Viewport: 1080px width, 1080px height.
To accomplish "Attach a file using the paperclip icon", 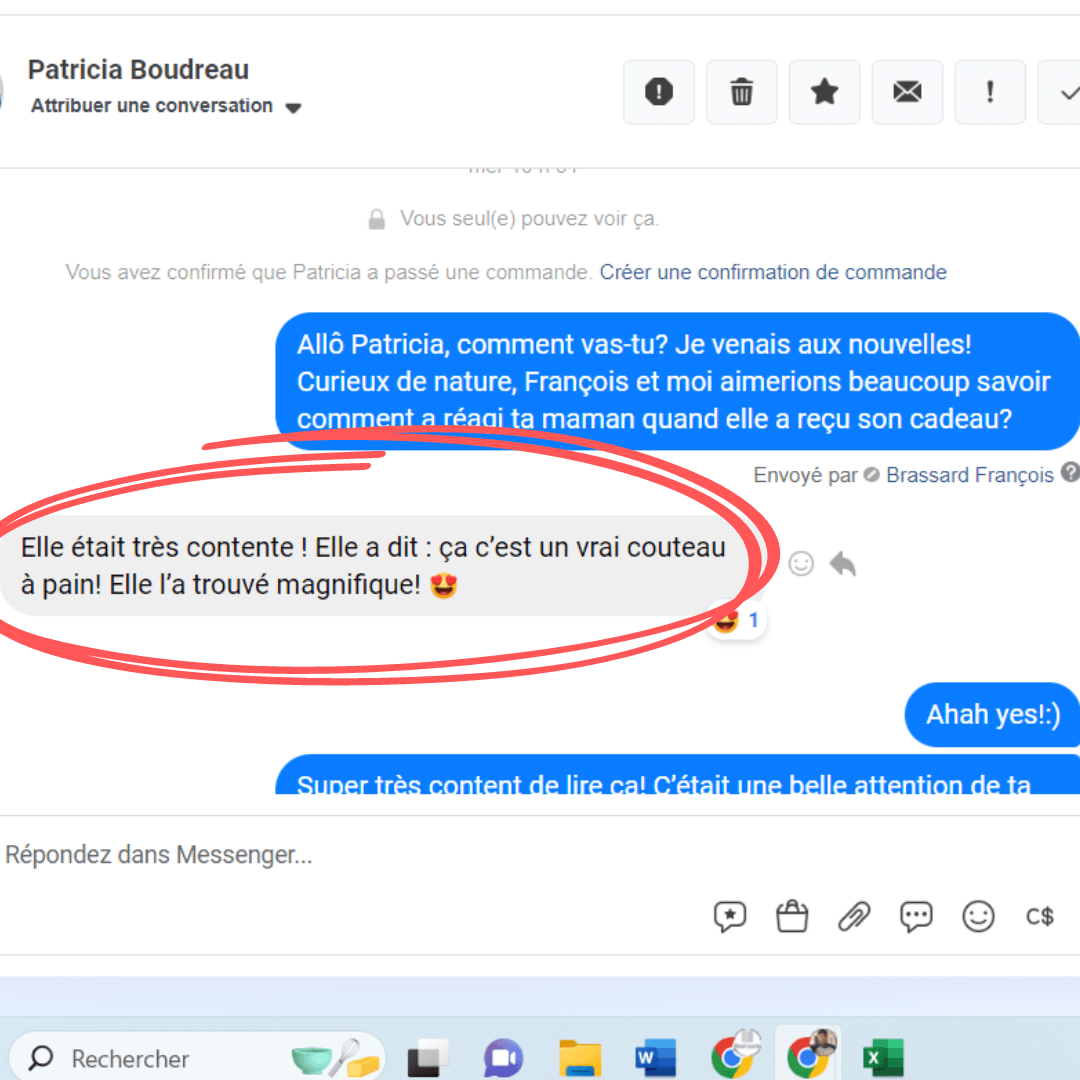I will [854, 916].
